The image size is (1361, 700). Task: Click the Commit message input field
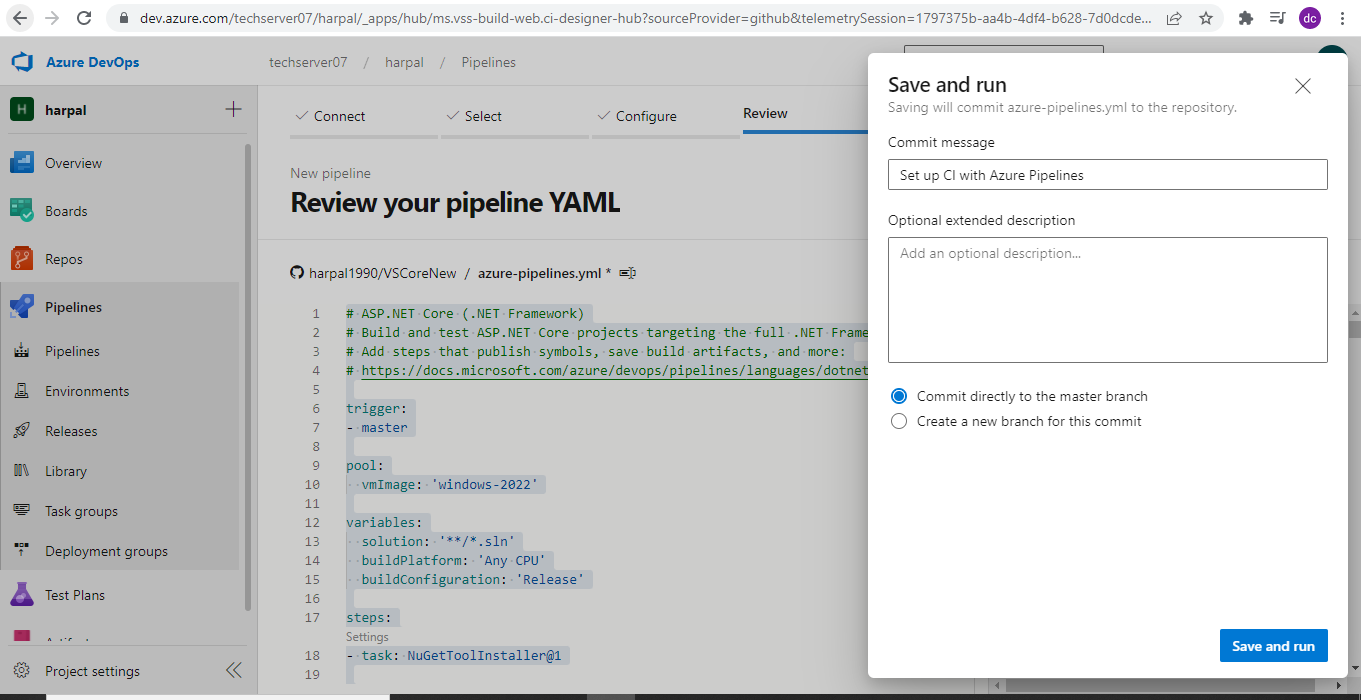pos(1107,175)
